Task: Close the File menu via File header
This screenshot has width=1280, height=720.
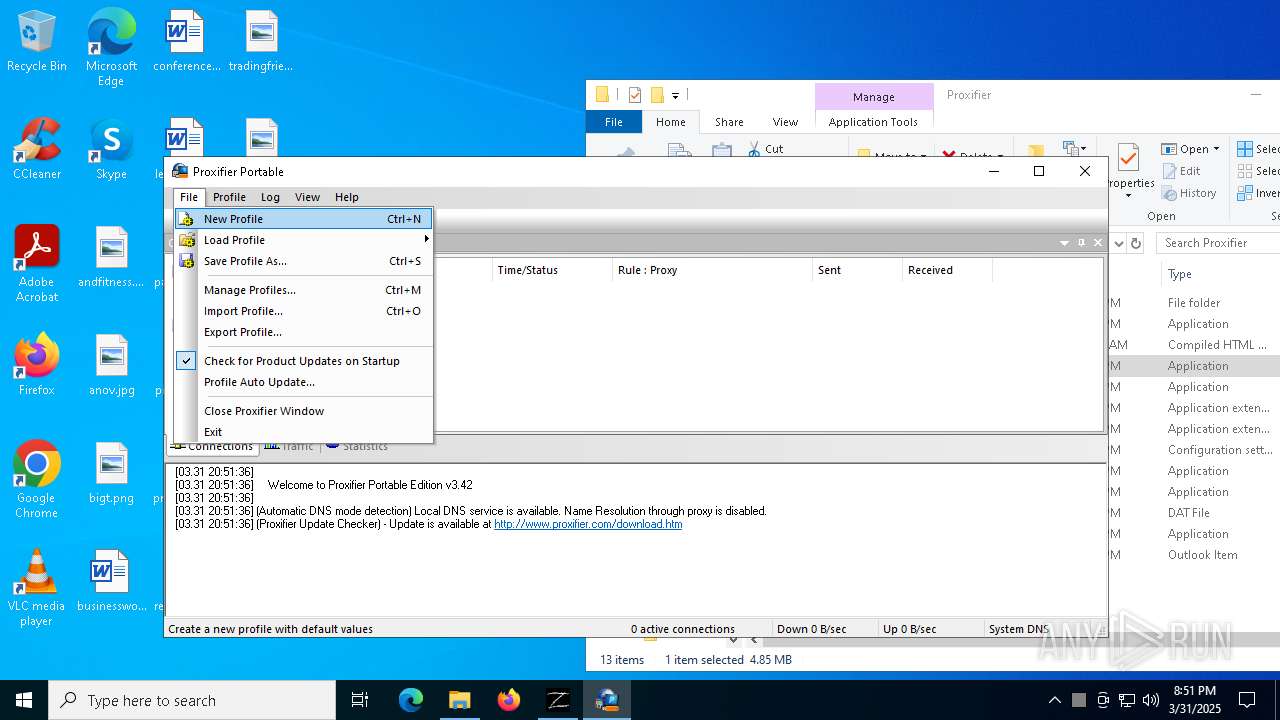Action: [x=189, y=197]
